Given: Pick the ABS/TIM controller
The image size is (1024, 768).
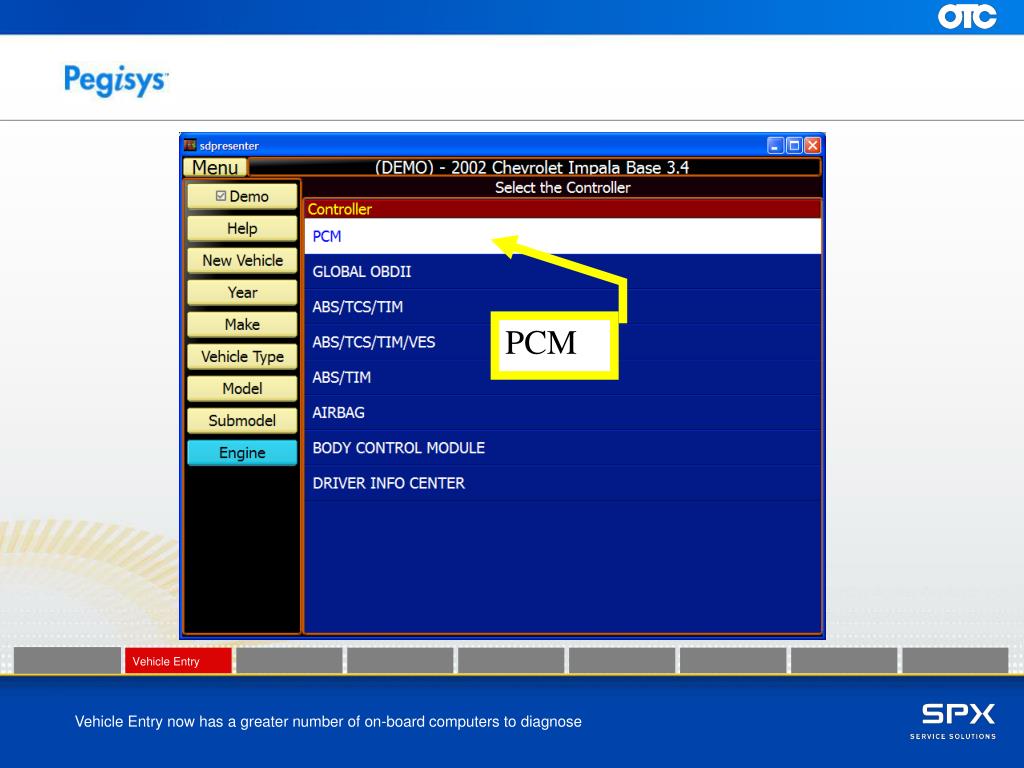Looking at the screenshot, I should [x=562, y=377].
